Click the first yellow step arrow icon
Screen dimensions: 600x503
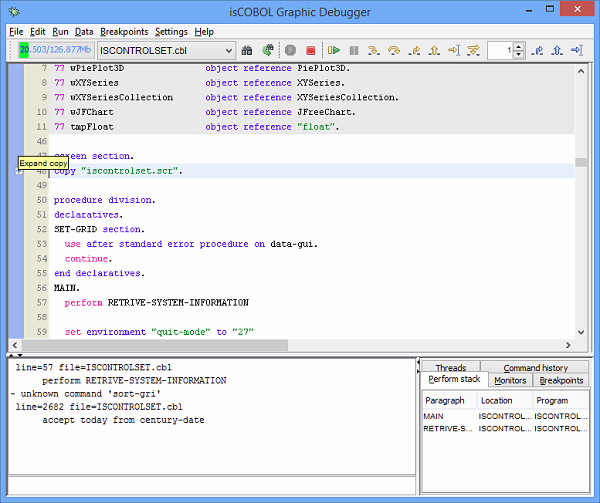point(374,50)
